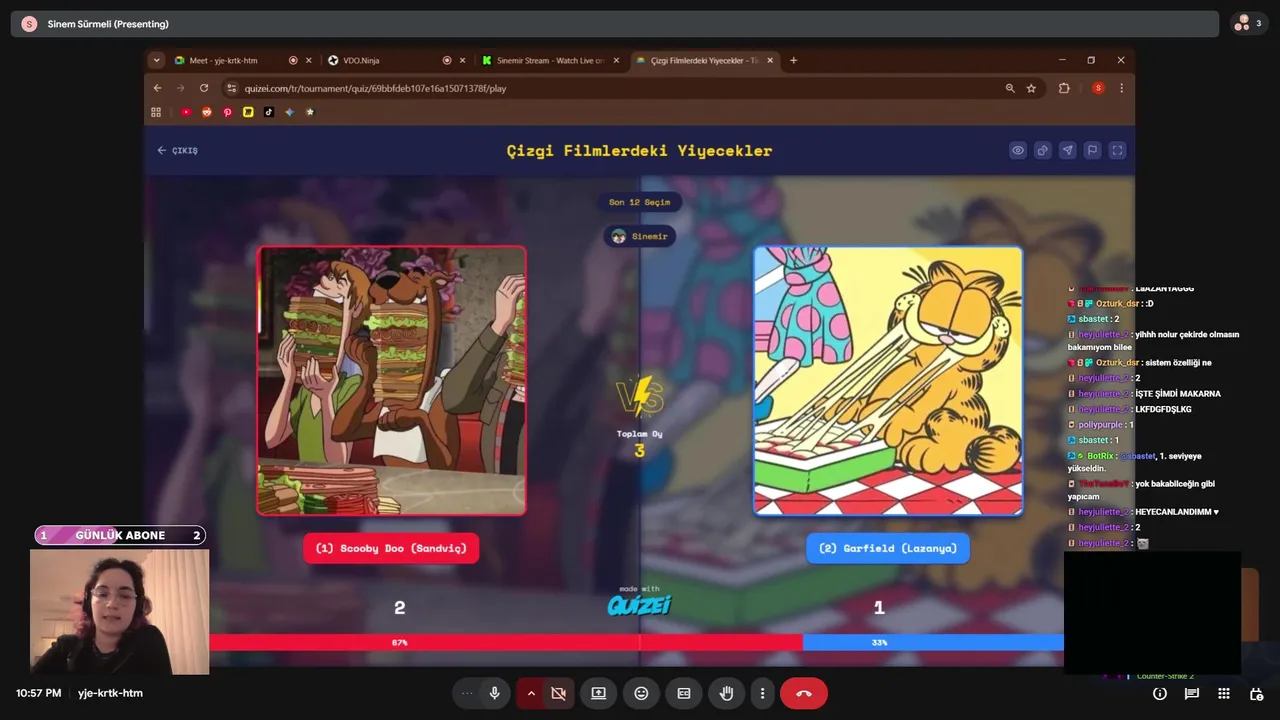Click the Present now screen share button
Image resolution: width=1280 pixels, height=720 pixels.
[x=598, y=693]
